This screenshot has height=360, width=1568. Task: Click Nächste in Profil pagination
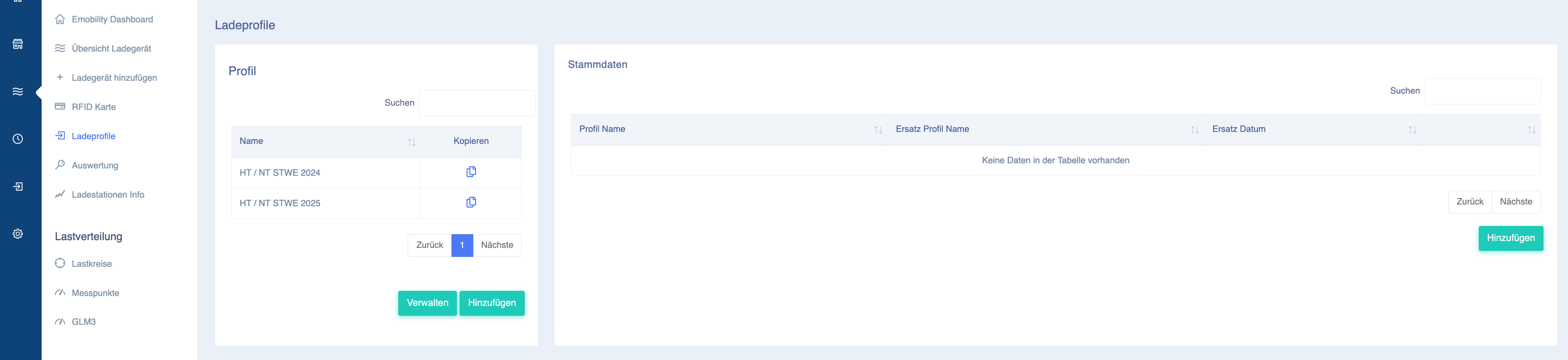[x=496, y=245]
